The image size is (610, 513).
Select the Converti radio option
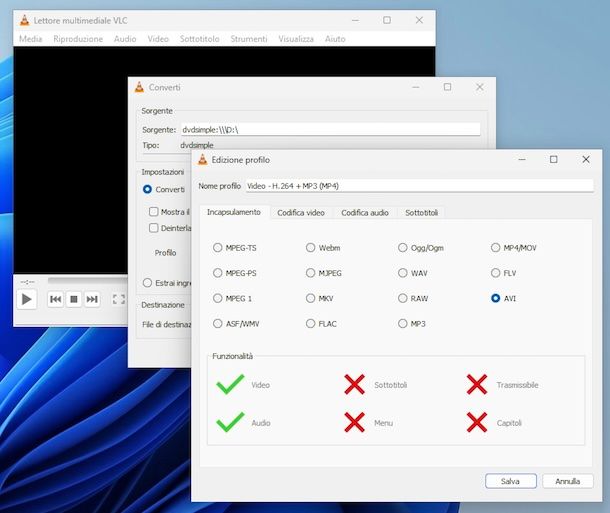(147, 189)
